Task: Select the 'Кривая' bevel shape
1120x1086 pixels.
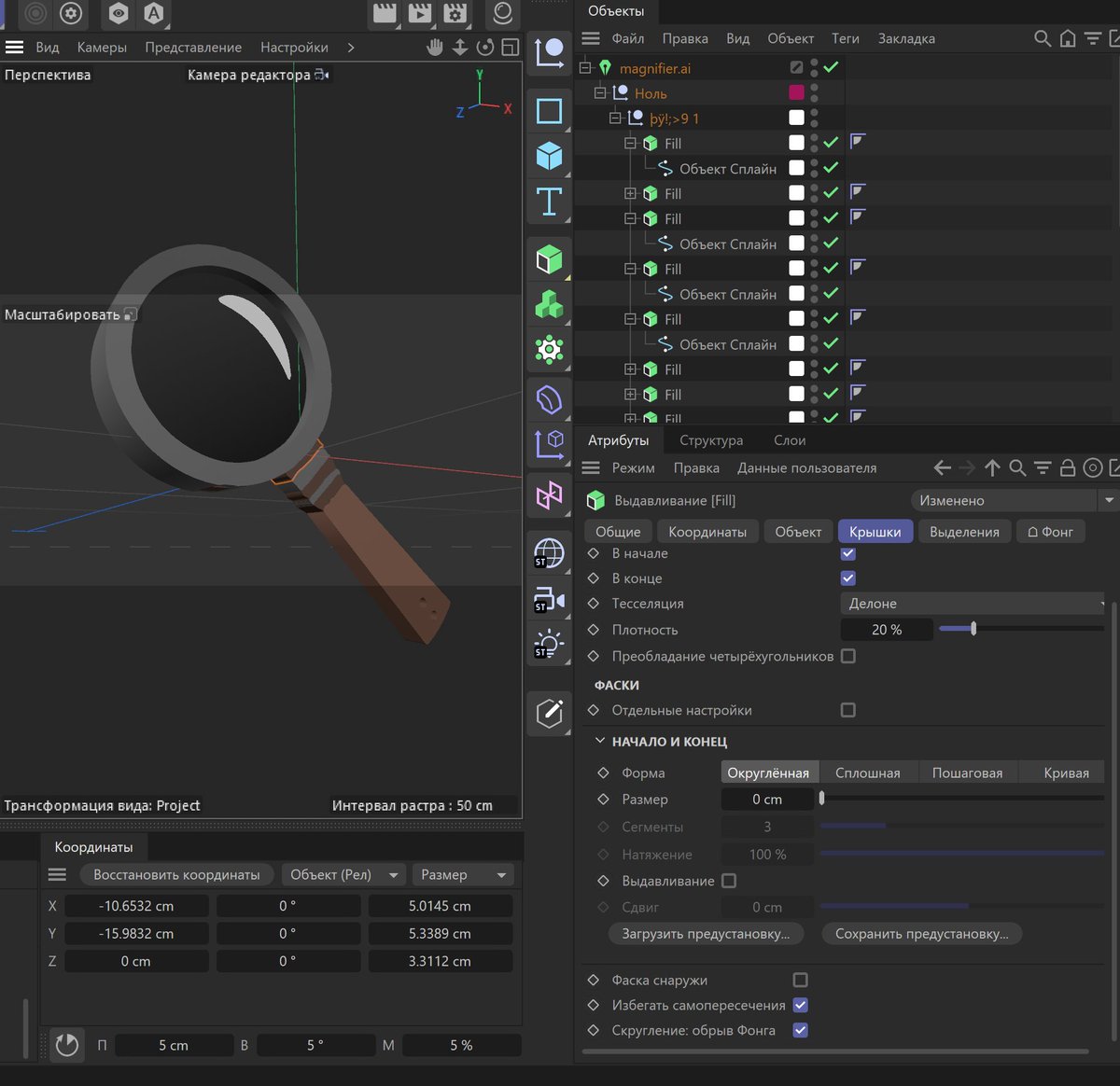Action: 1067,773
